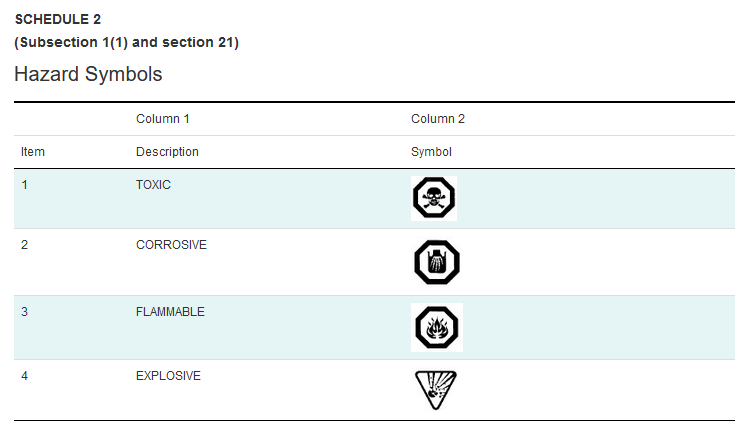
Task: Click item number 1 in the table
Action: (24, 185)
